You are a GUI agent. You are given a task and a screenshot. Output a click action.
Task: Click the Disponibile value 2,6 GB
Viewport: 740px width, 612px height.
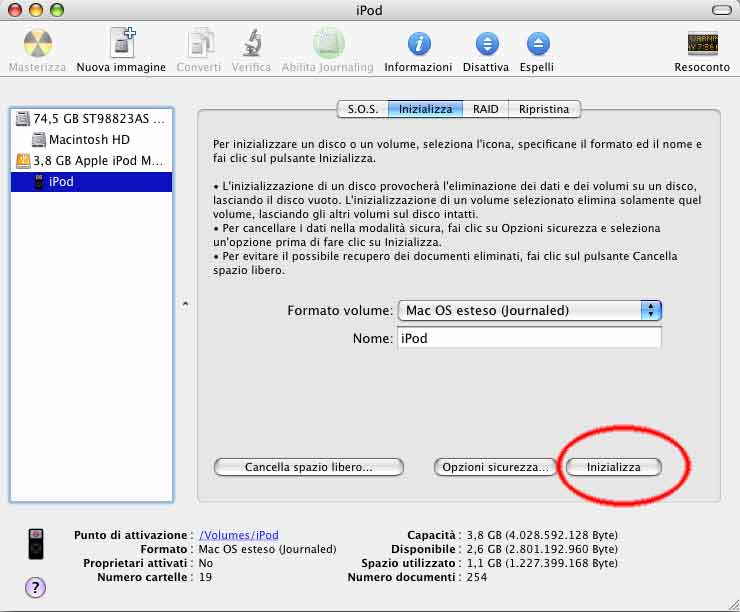[542, 549]
